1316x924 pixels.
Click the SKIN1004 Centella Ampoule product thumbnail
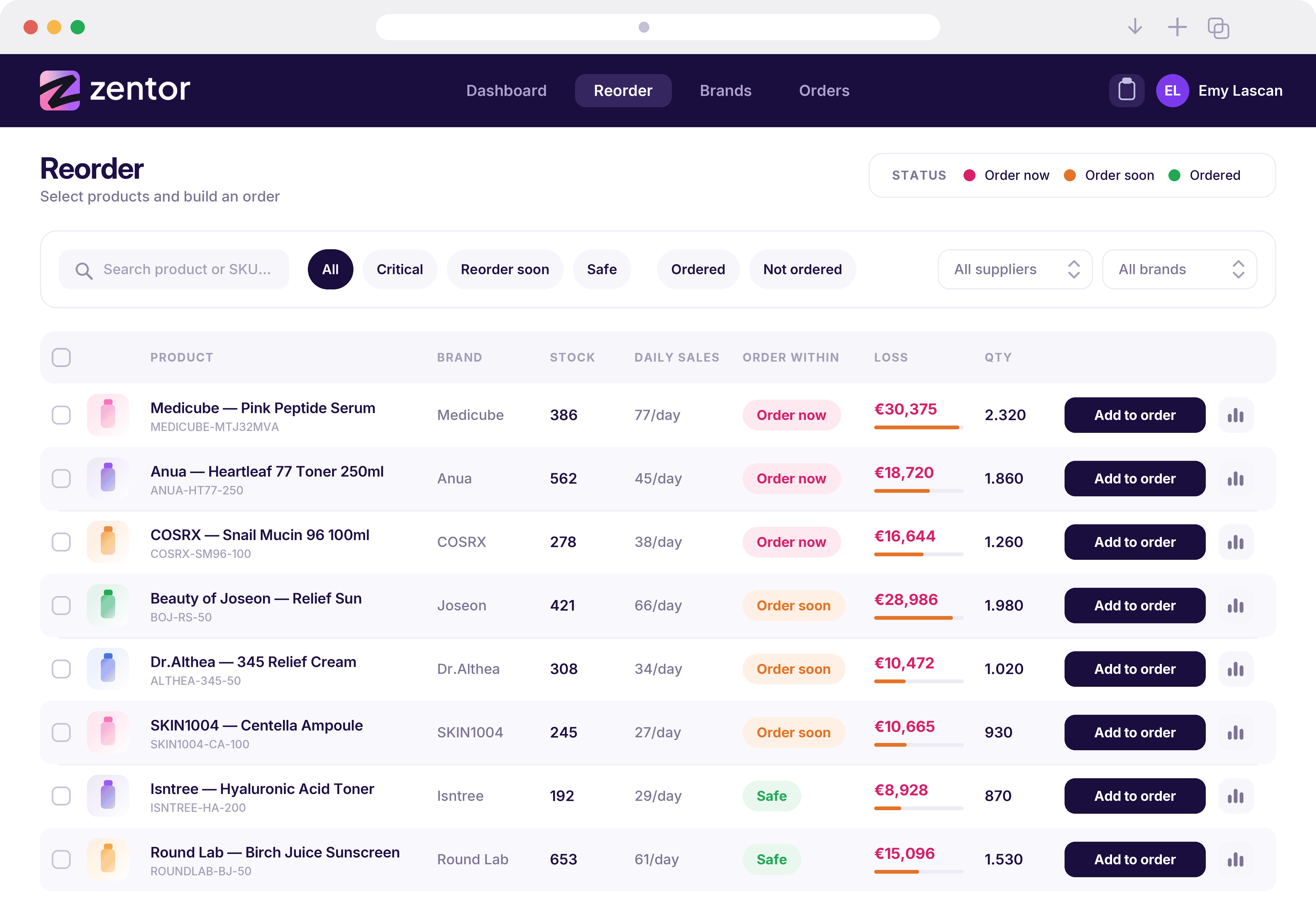coord(108,732)
